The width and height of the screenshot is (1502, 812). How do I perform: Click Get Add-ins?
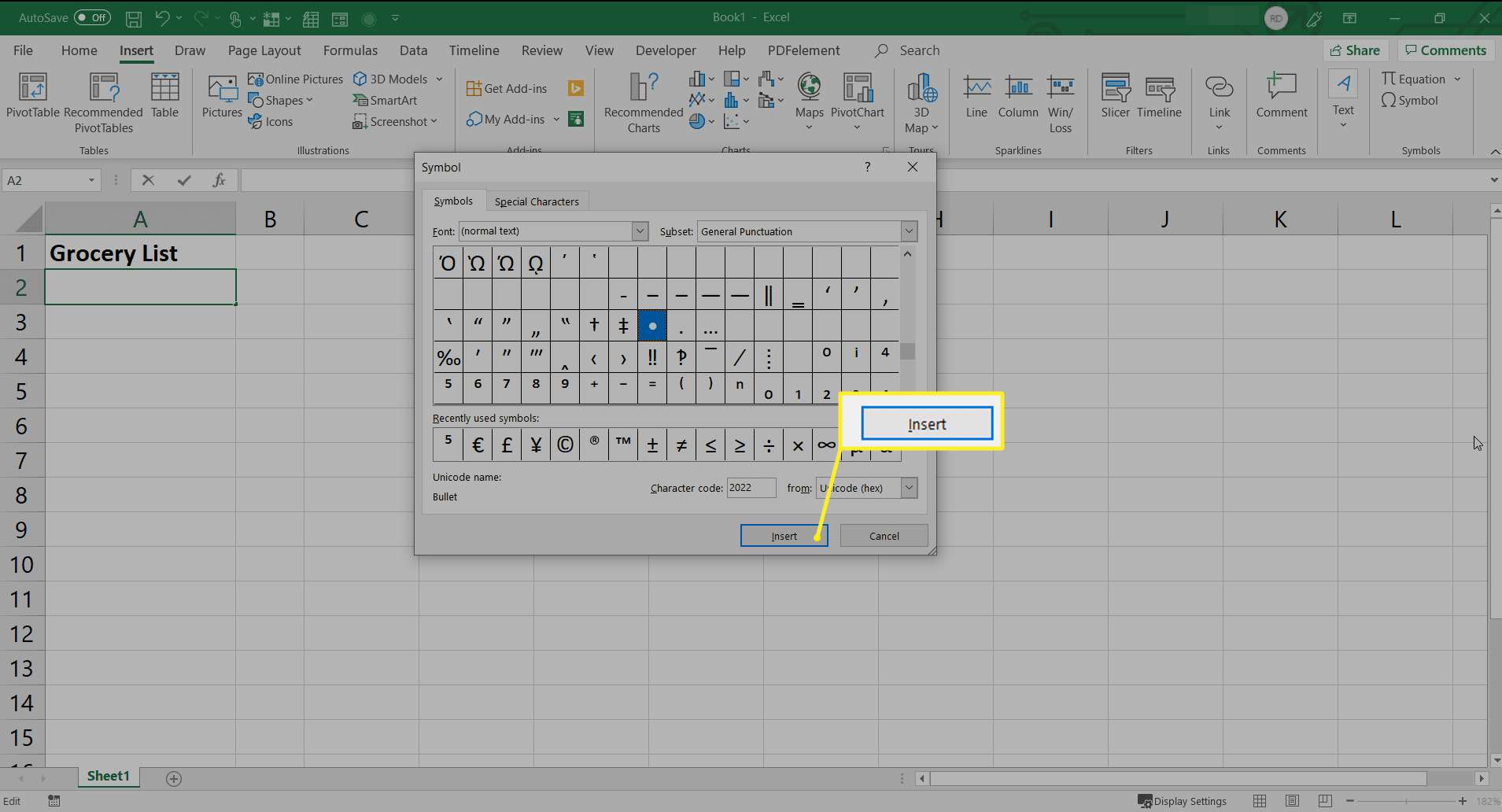[x=506, y=88]
